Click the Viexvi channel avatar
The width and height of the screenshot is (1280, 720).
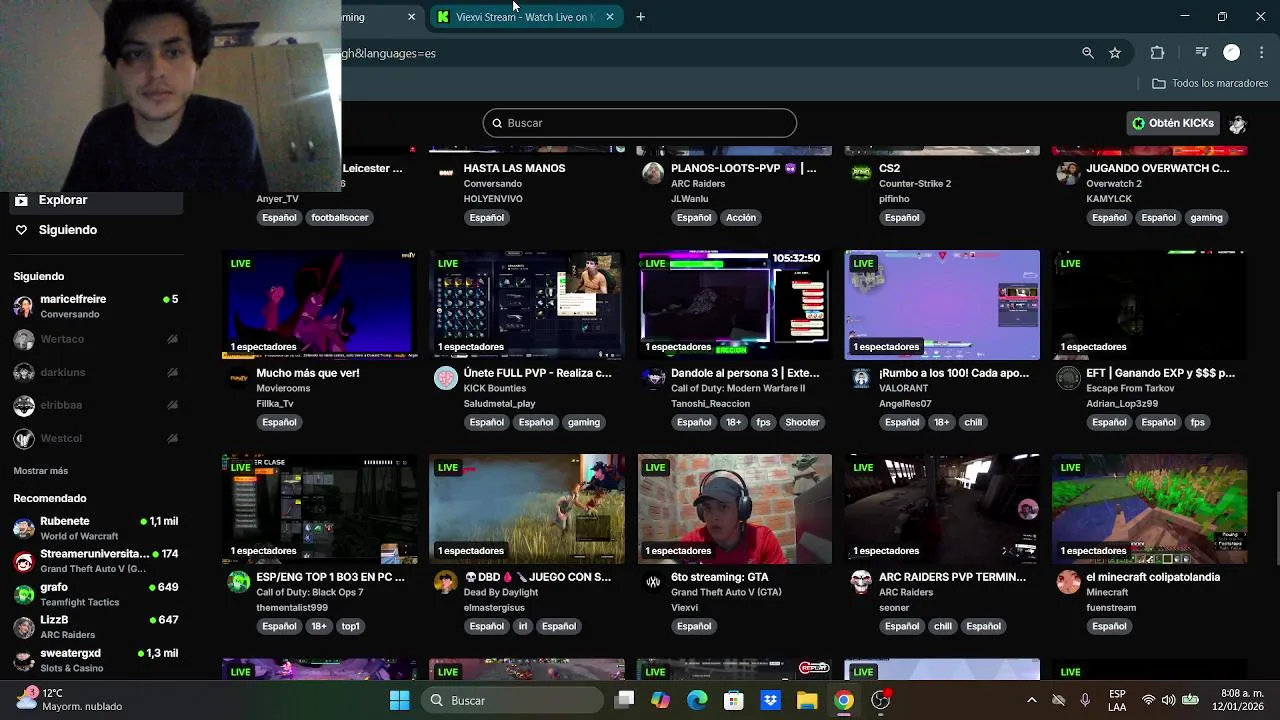(653, 582)
